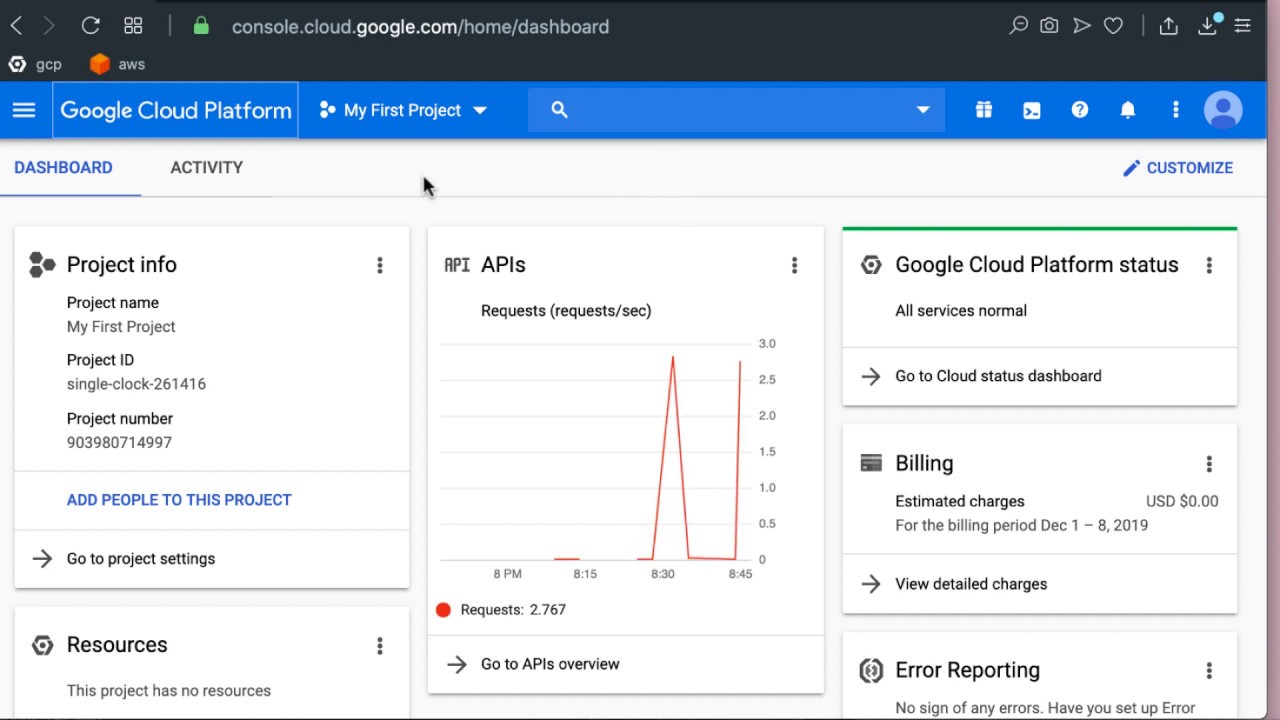The image size is (1280, 720).
Task: Expand the search bar dropdown arrow
Action: point(922,110)
